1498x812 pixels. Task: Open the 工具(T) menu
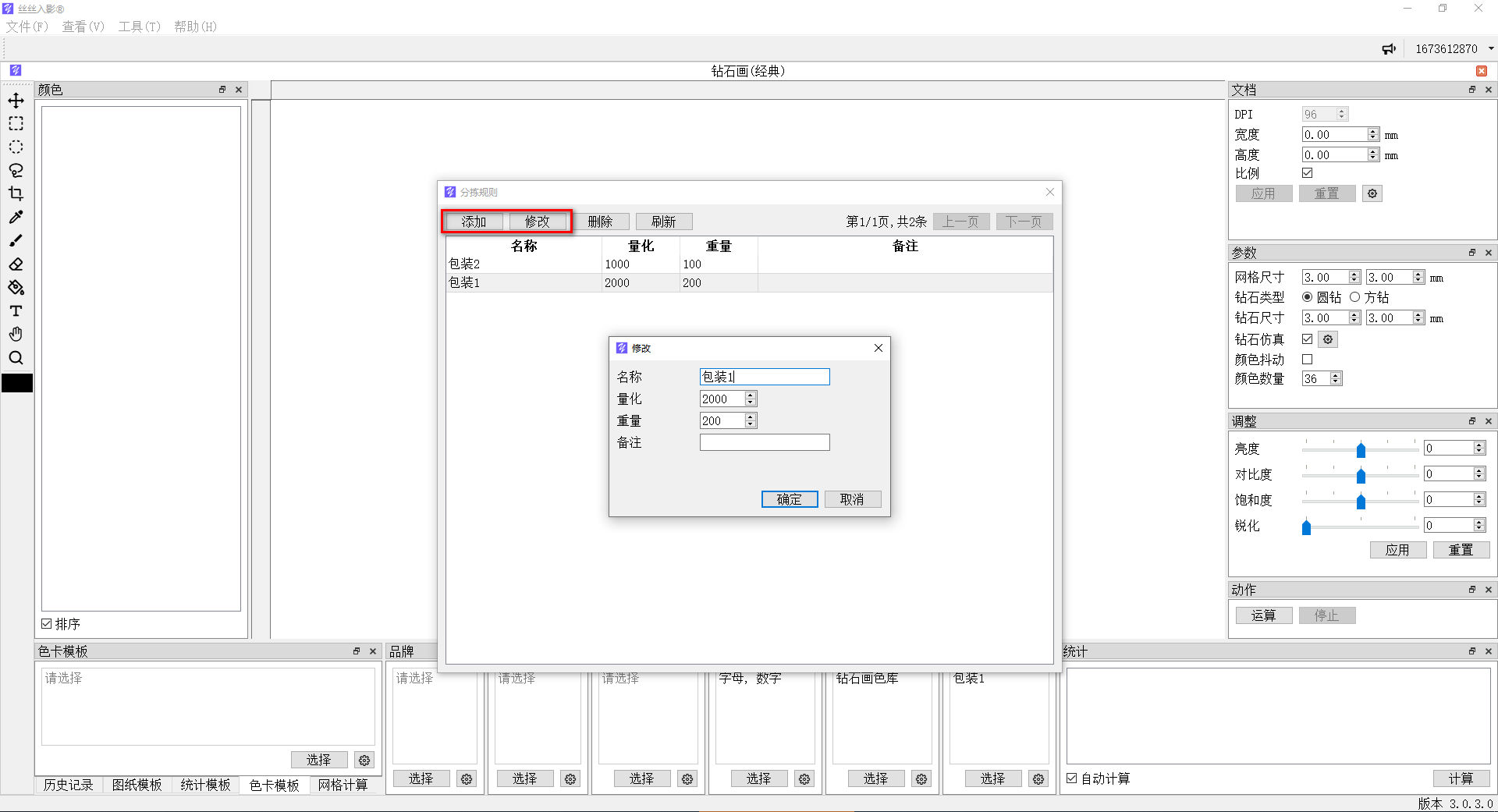click(139, 27)
